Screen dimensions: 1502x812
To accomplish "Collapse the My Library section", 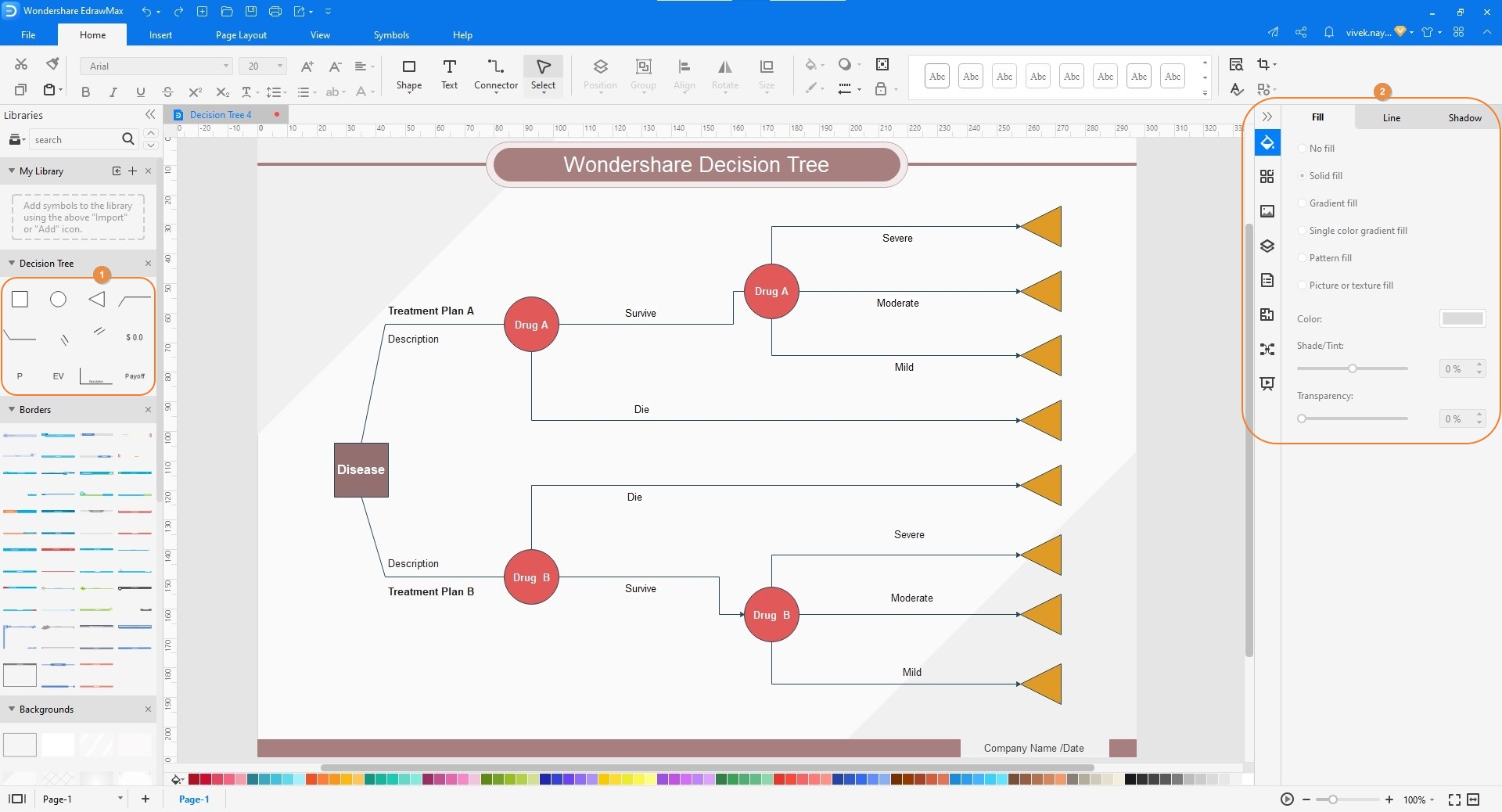I will coord(12,171).
